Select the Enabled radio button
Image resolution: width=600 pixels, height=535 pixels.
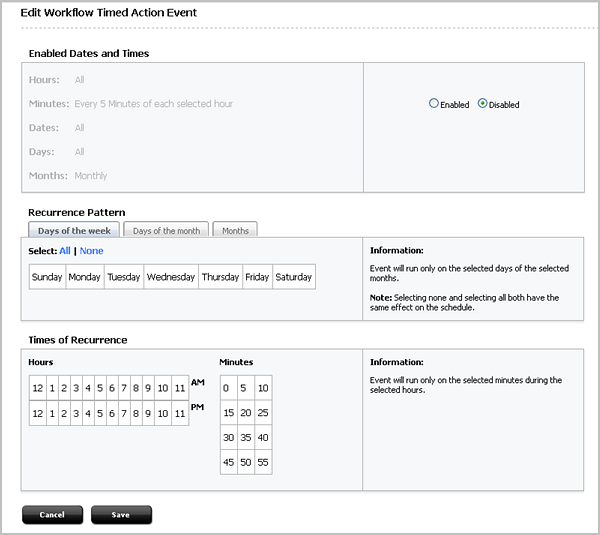(x=434, y=103)
